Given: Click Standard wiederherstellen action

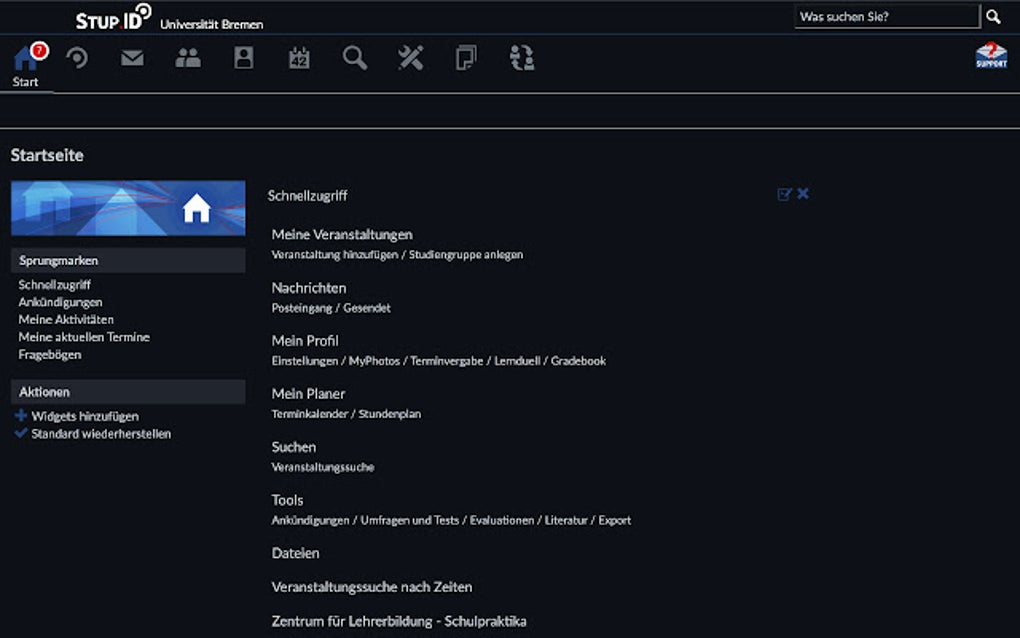Looking at the screenshot, I should coord(101,434).
